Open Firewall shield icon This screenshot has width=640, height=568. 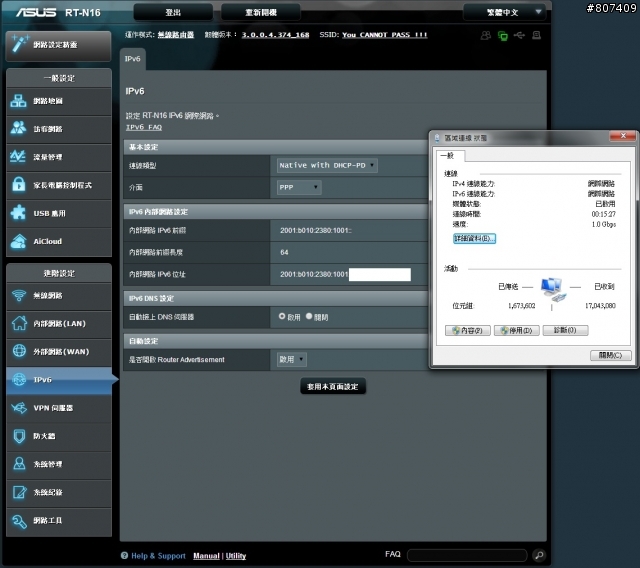click(19, 436)
